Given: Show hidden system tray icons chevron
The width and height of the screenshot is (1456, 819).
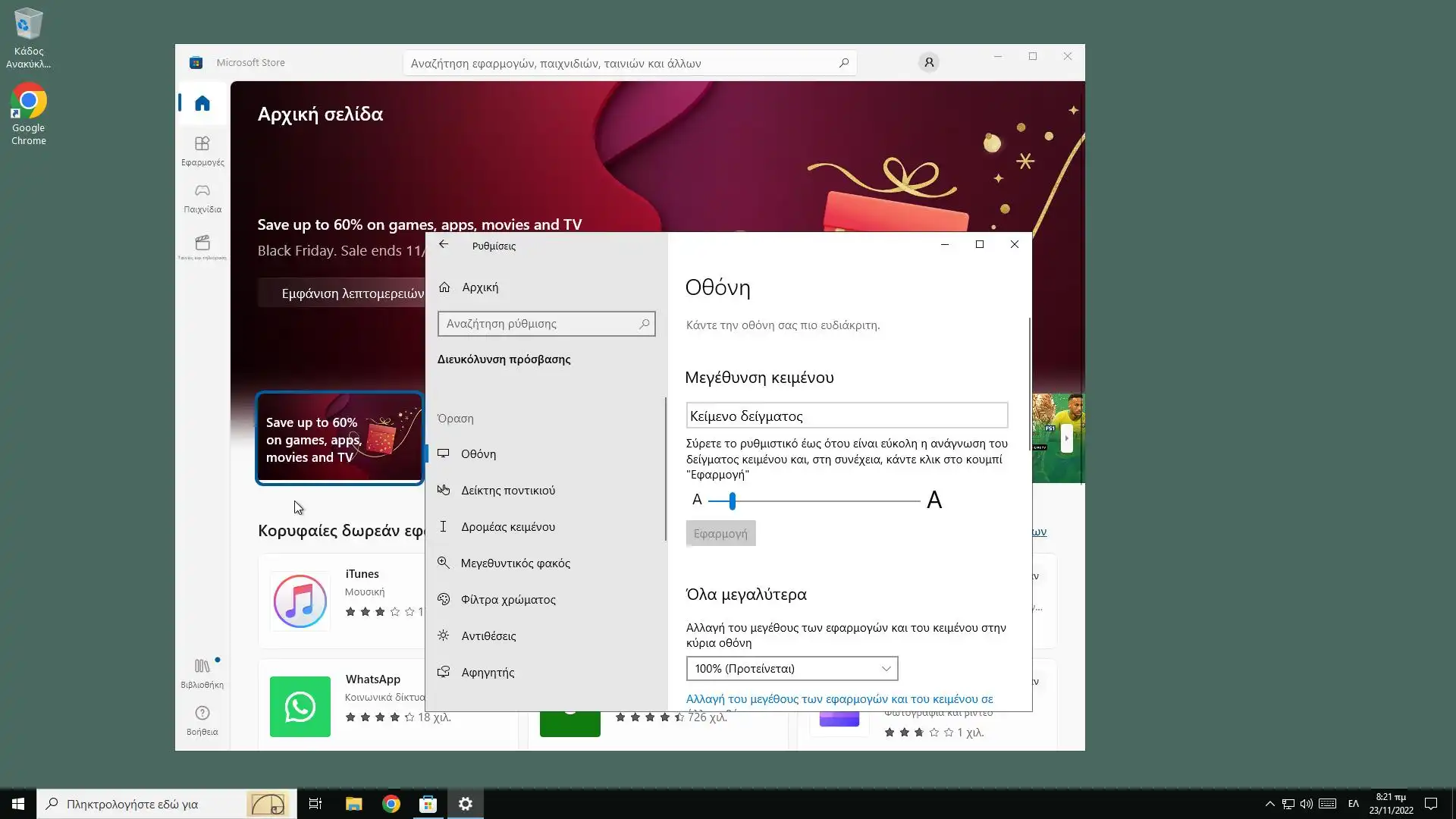Looking at the screenshot, I should [x=1269, y=804].
